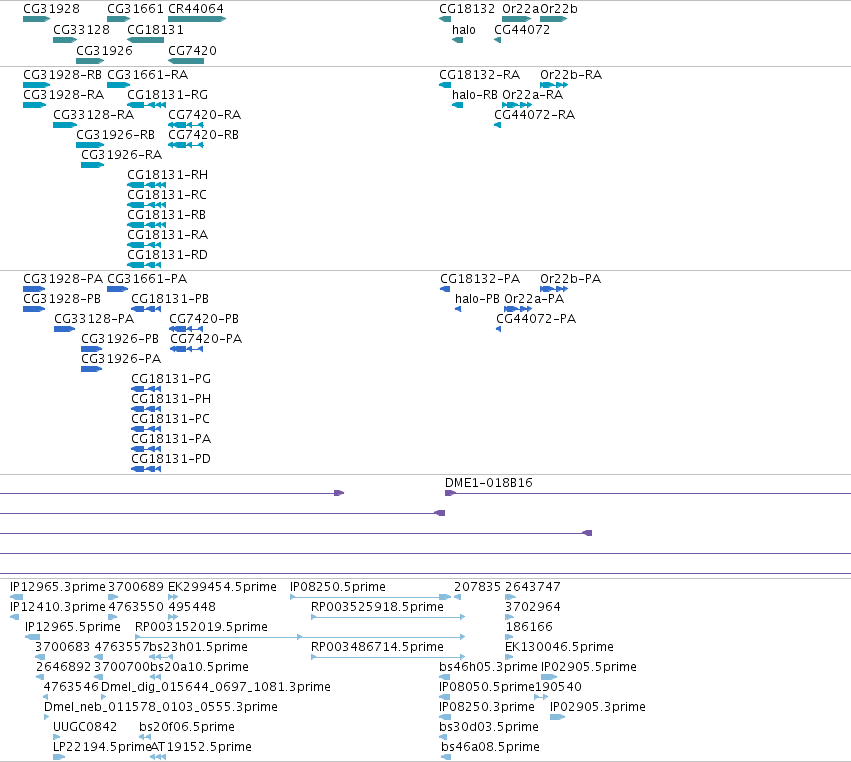Click EST IP08250.5prime
851x762 pixels.
pyautogui.click(x=338, y=587)
